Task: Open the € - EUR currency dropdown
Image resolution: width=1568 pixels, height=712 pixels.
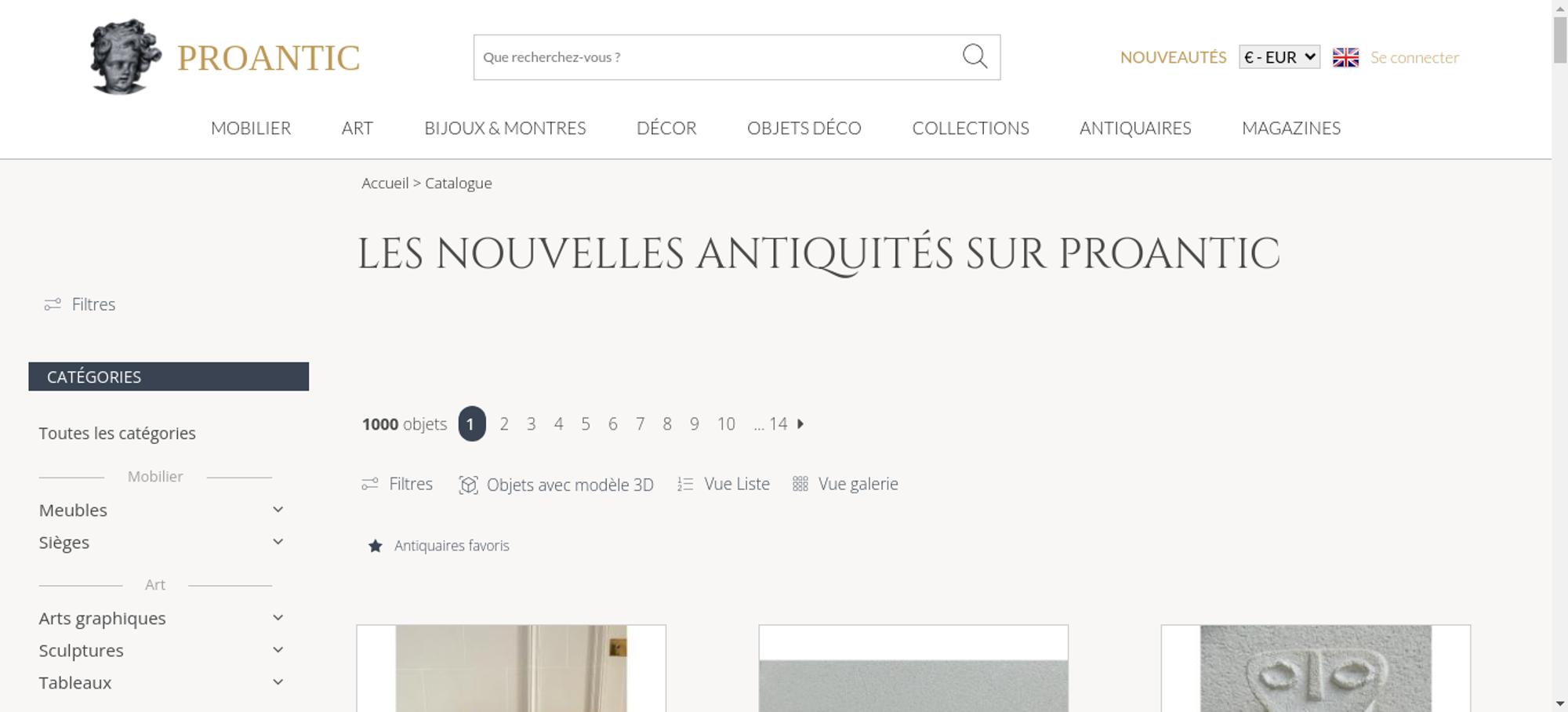Action: [1279, 57]
